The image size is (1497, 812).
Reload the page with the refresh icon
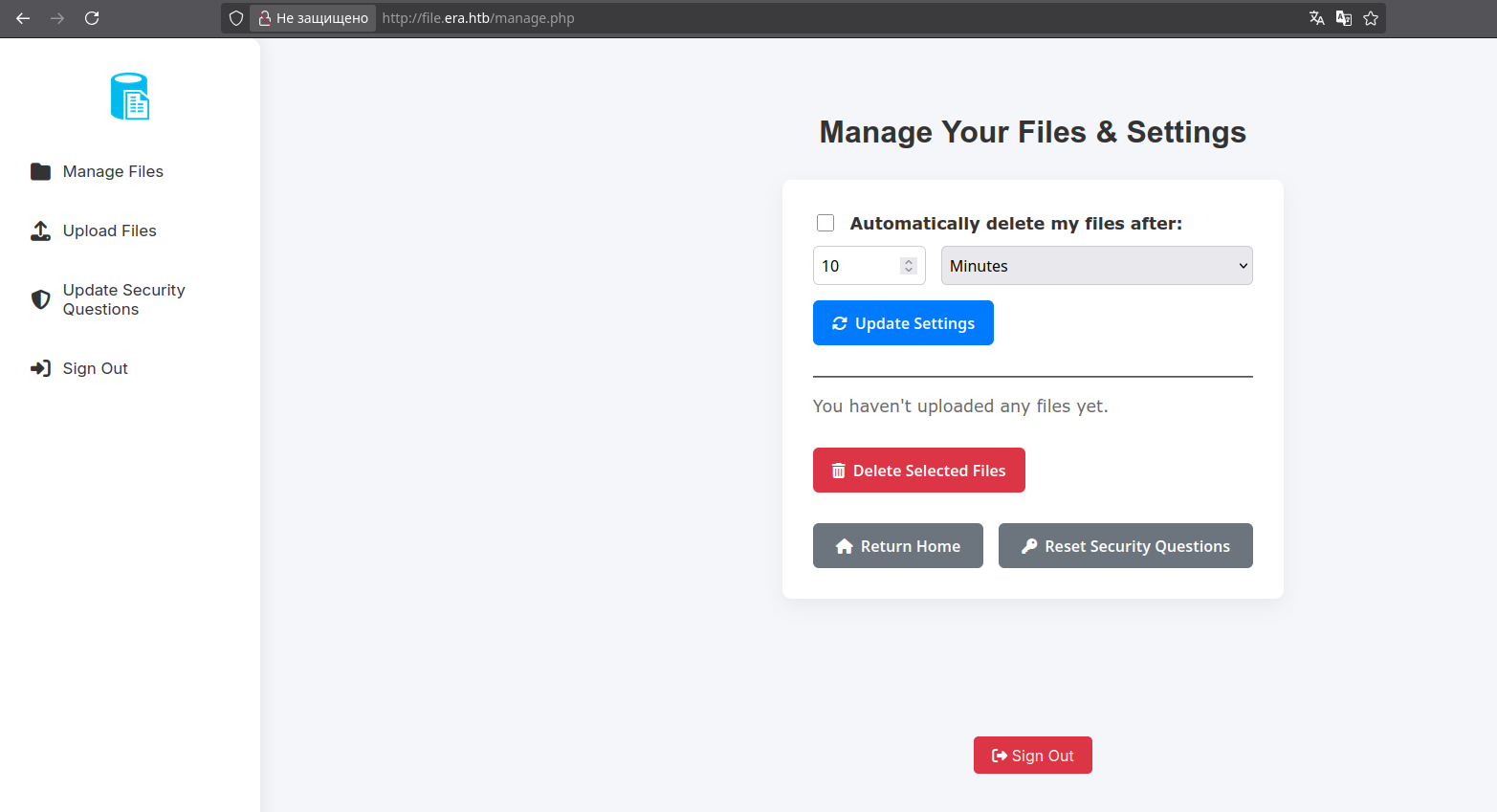[x=92, y=17]
